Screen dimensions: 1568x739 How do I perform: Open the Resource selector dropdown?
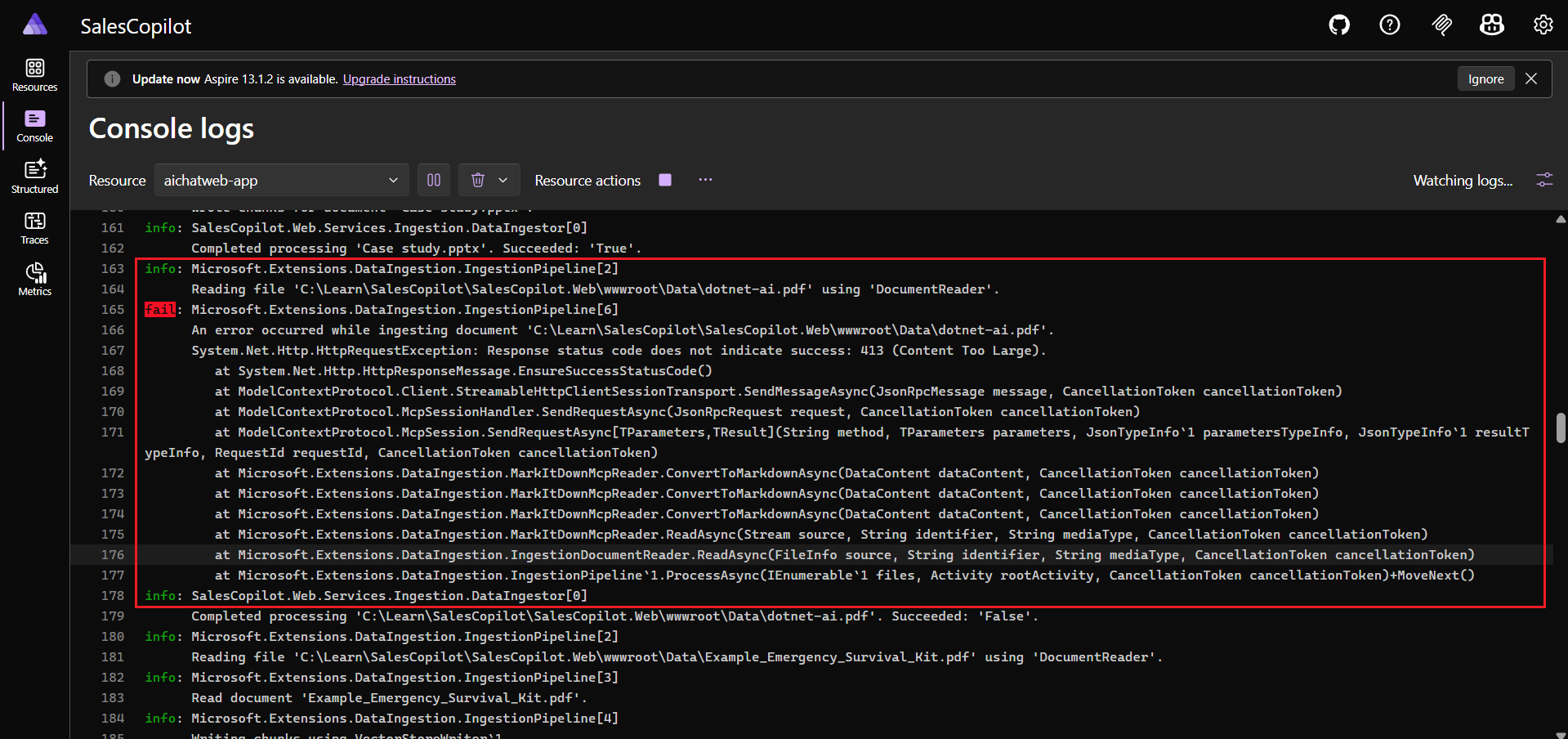point(282,180)
